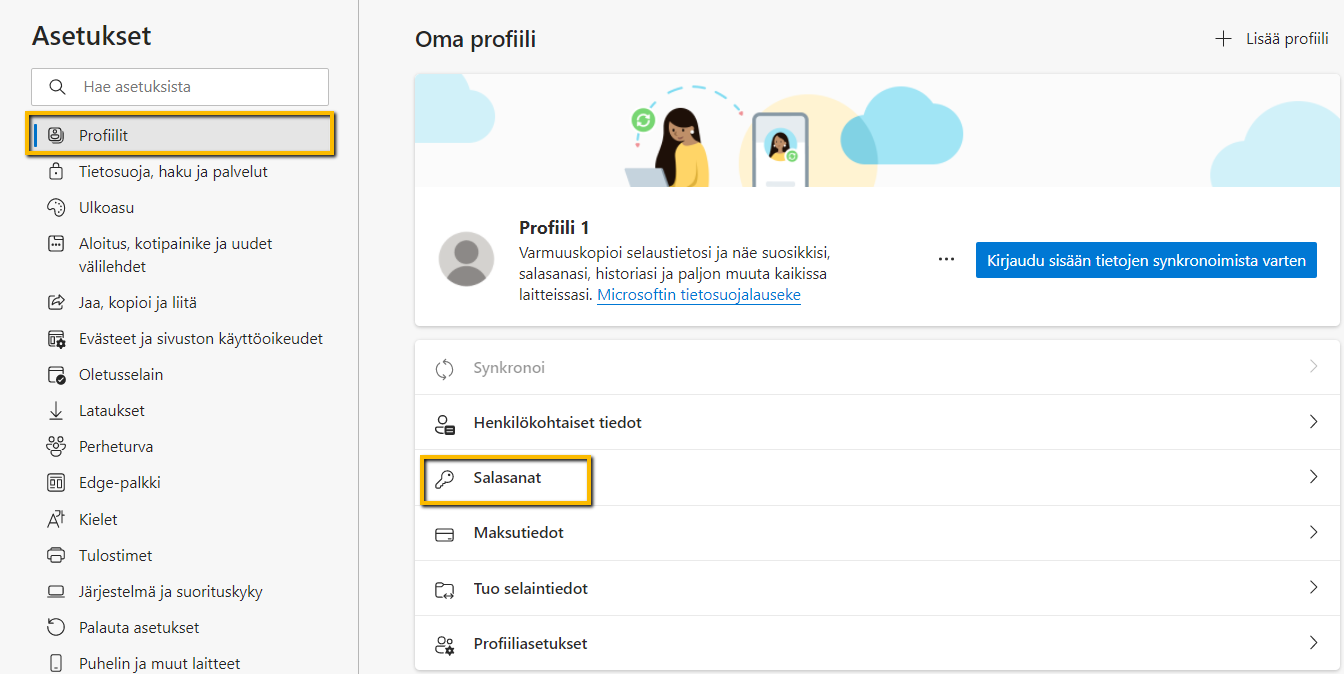
Task: Click the Tietosuoja lock icon
Action: click(57, 172)
